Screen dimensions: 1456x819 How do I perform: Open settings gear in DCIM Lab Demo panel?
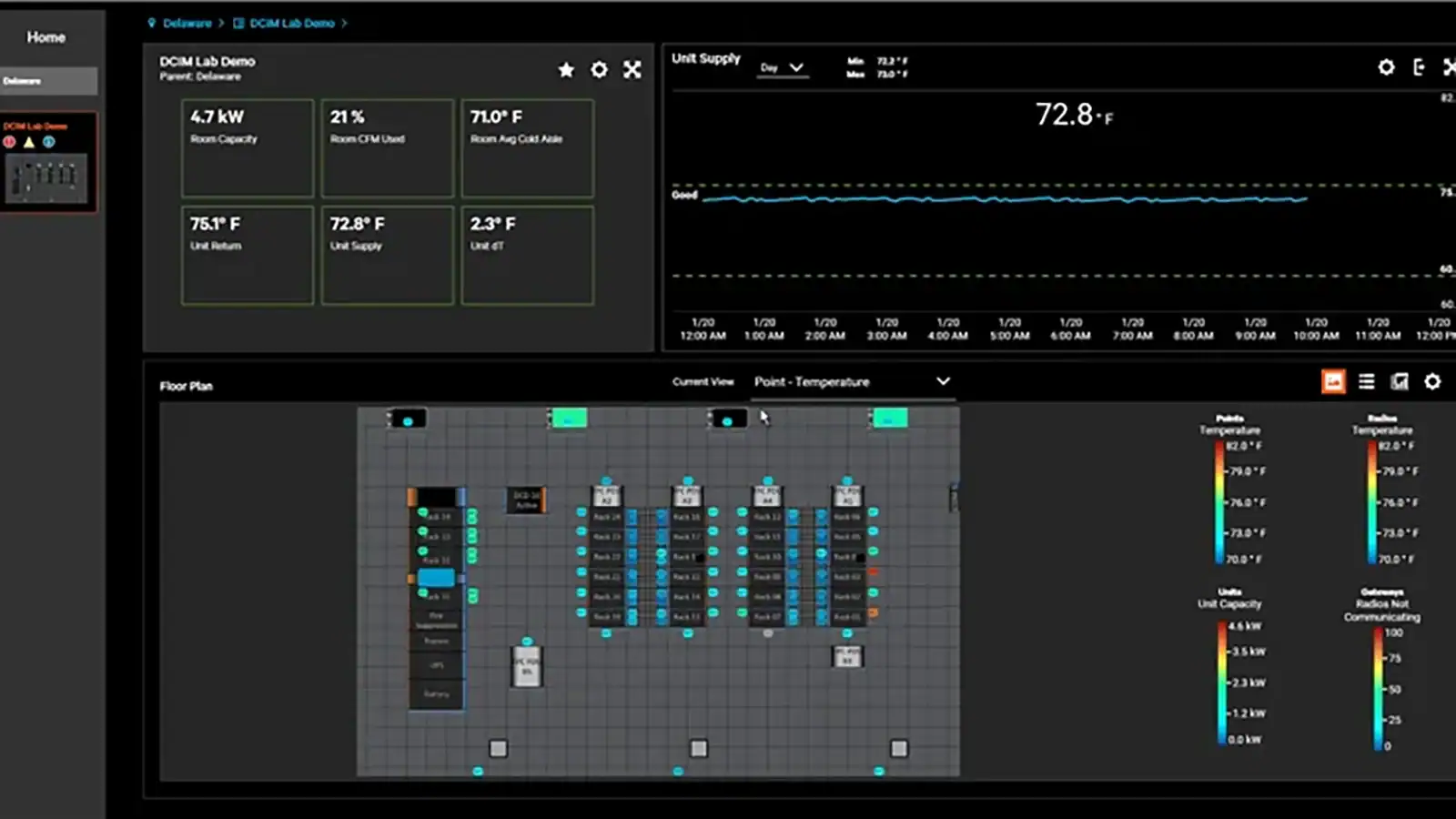click(x=599, y=69)
